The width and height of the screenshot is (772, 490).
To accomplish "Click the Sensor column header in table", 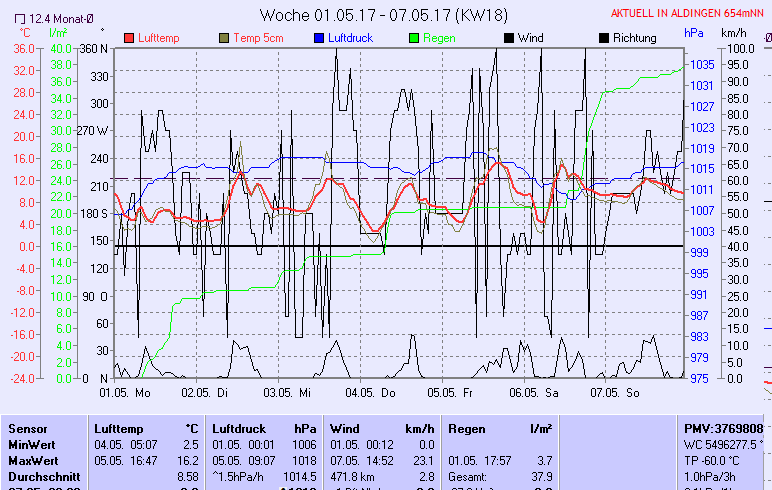I will [x=28, y=428].
